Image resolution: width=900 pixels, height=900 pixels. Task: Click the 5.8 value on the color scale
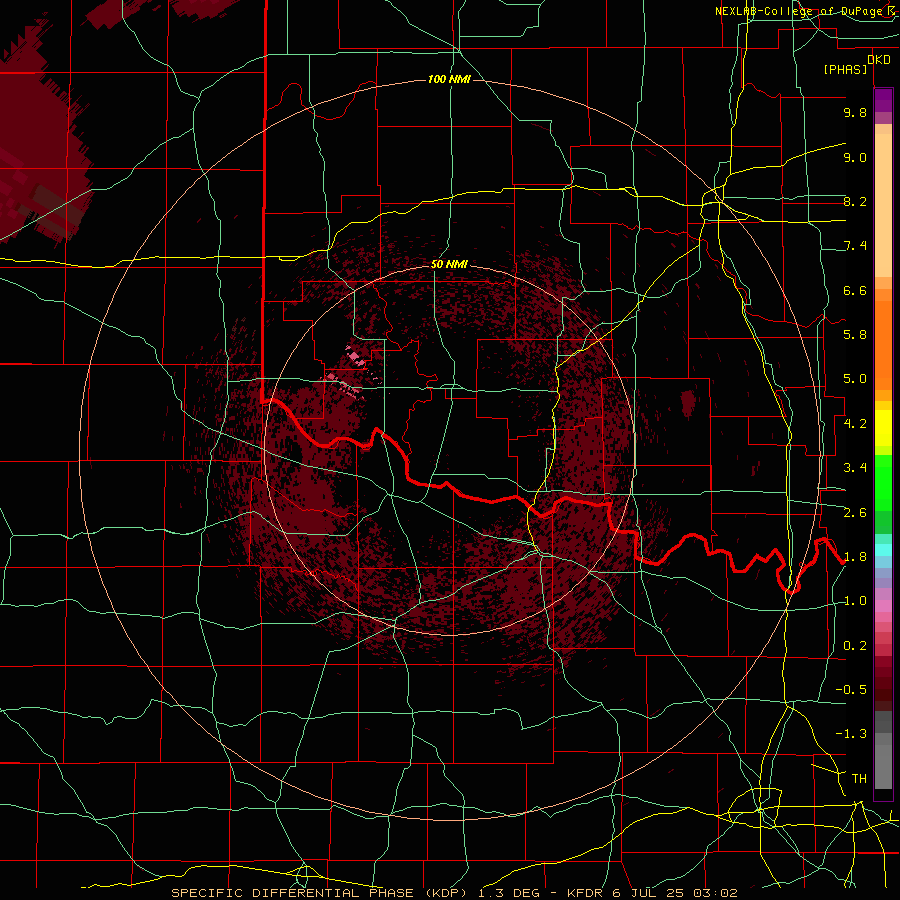pos(855,335)
